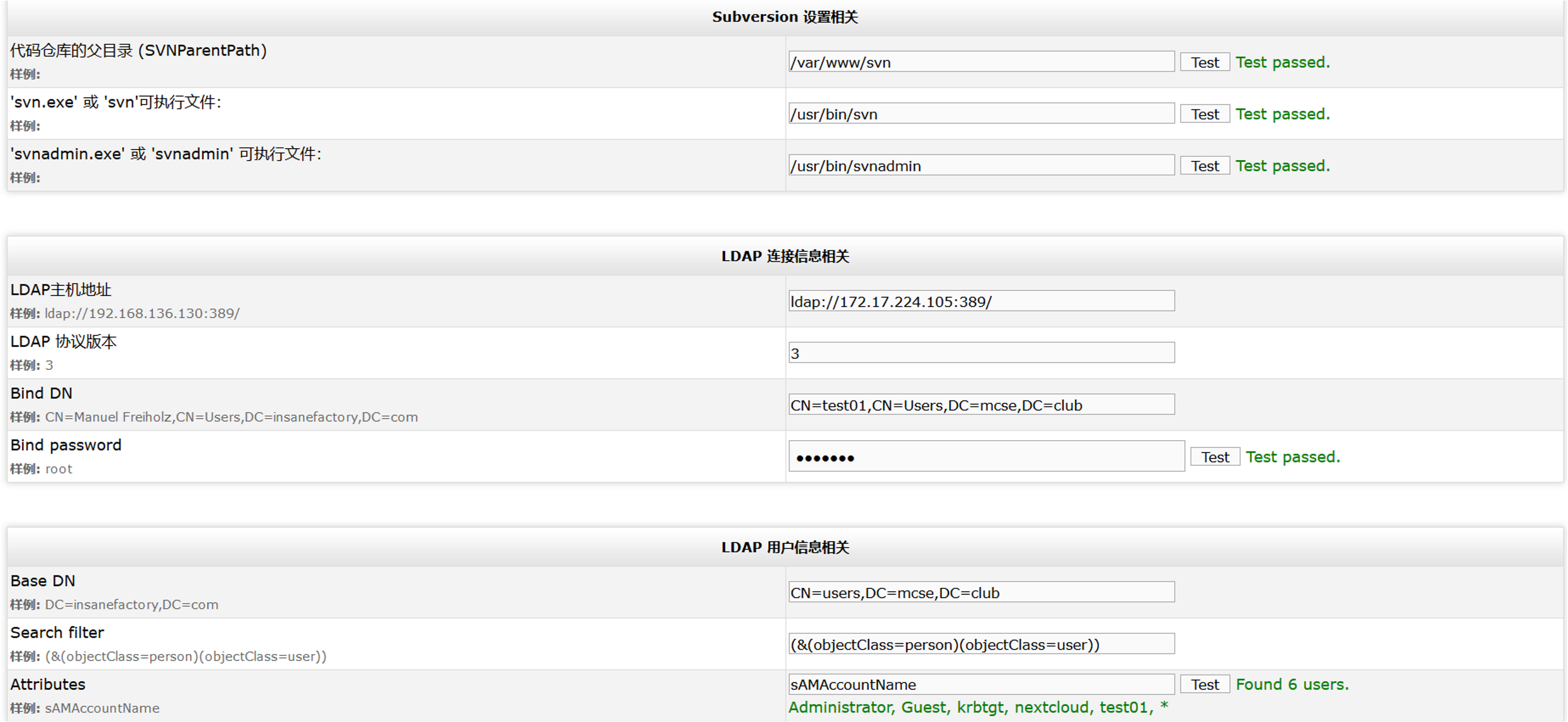
Task: Test the Bind password connection
Action: [1215, 457]
